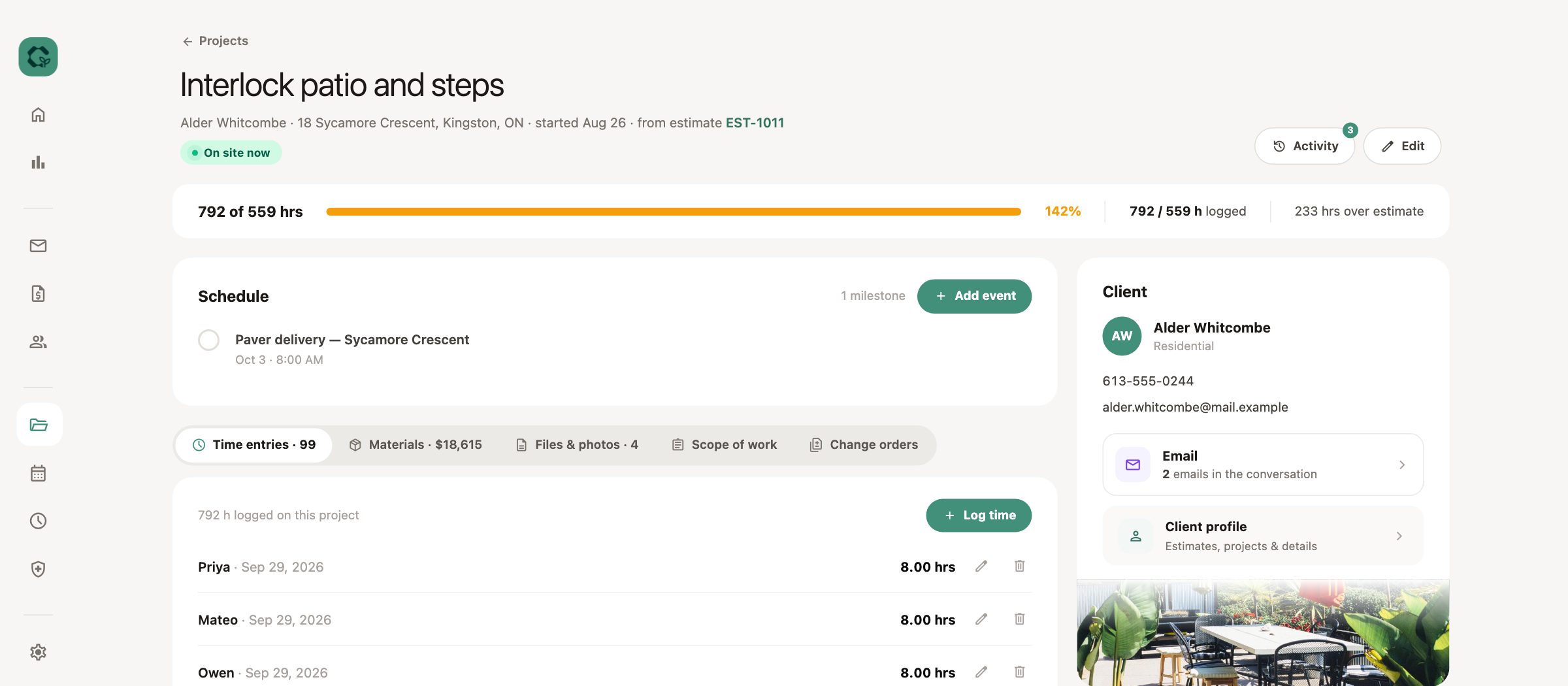Image resolution: width=1568 pixels, height=686 pixels.
Task: Click the green app logo icon
Action: click(x=38, y=57)
